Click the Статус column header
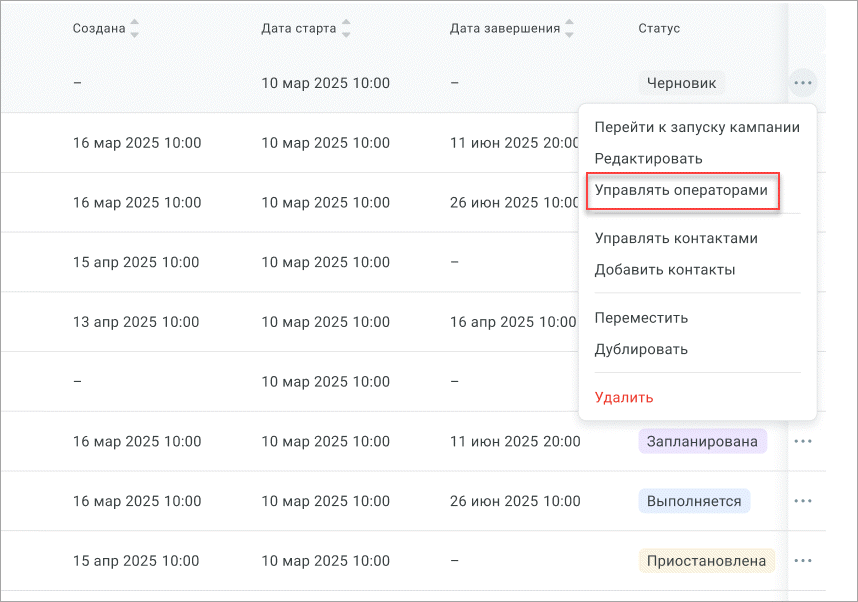 (x=659, y=28)
